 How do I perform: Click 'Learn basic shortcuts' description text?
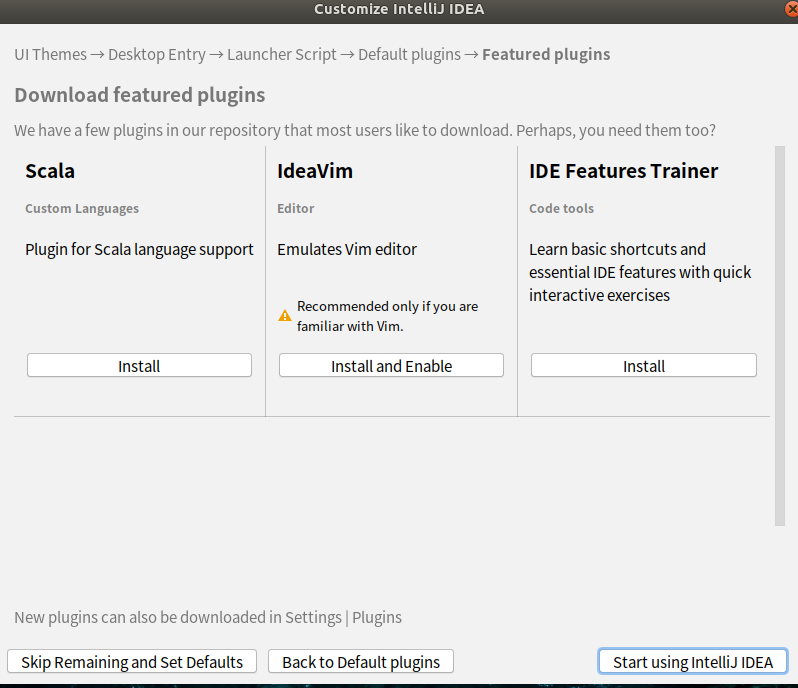[640, 272]
